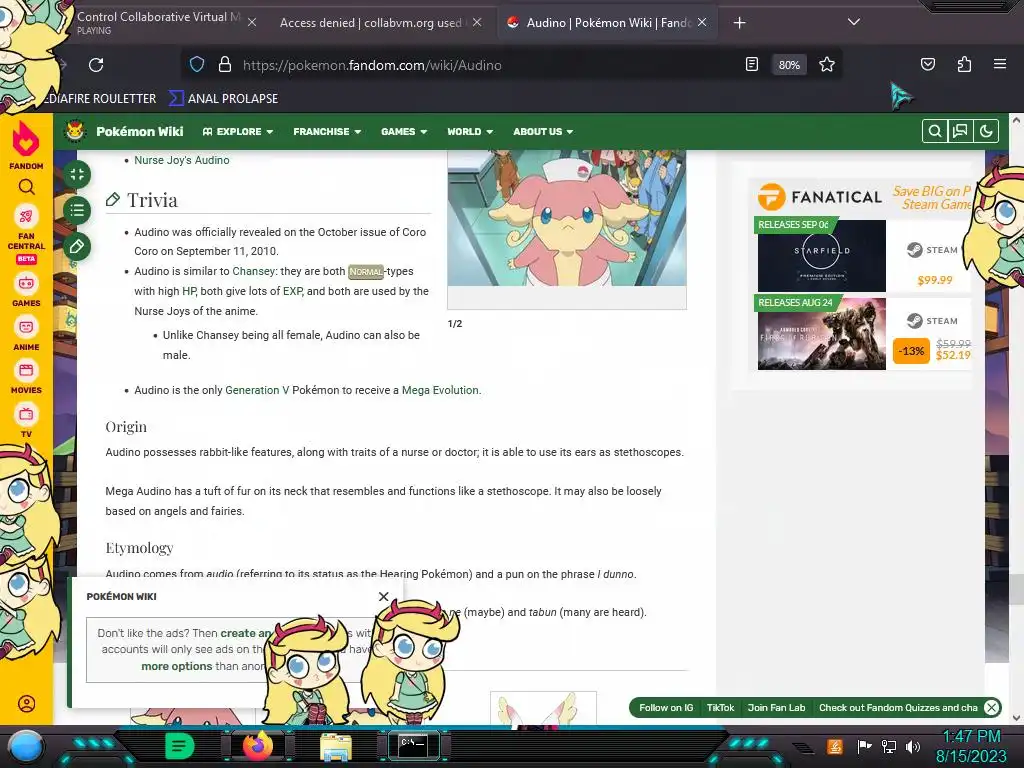This screenshot has width=1024, height=768.
Task: Open Anime section in Fandom sidebar
Action: [x=26, y=334]
